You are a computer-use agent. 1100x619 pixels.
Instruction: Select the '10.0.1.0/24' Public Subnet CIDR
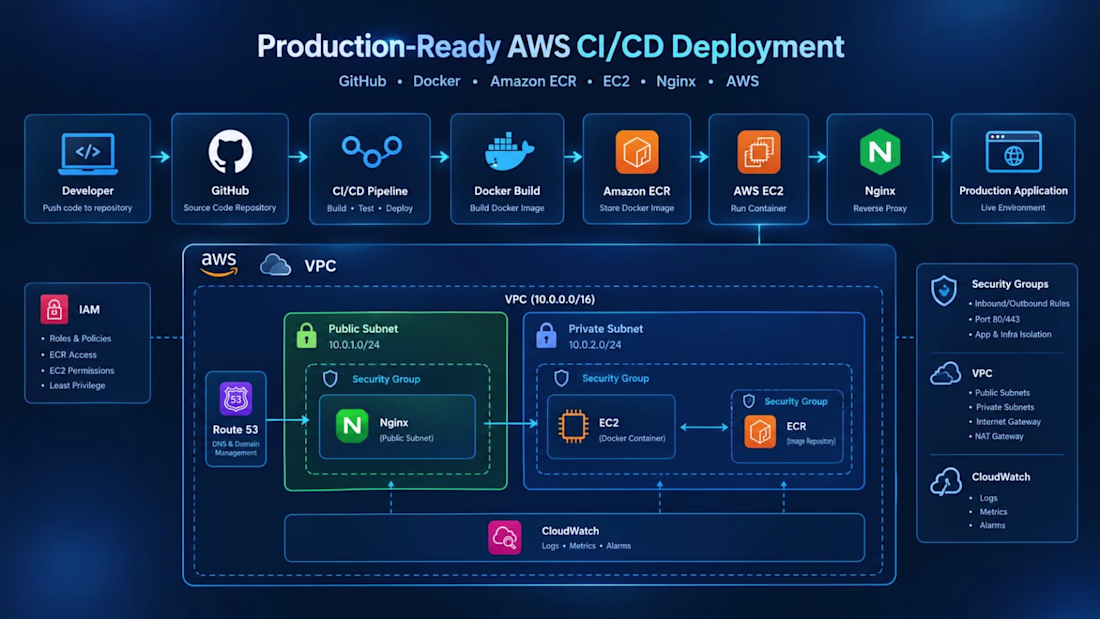pyautogui.click(x=354, y=345)
